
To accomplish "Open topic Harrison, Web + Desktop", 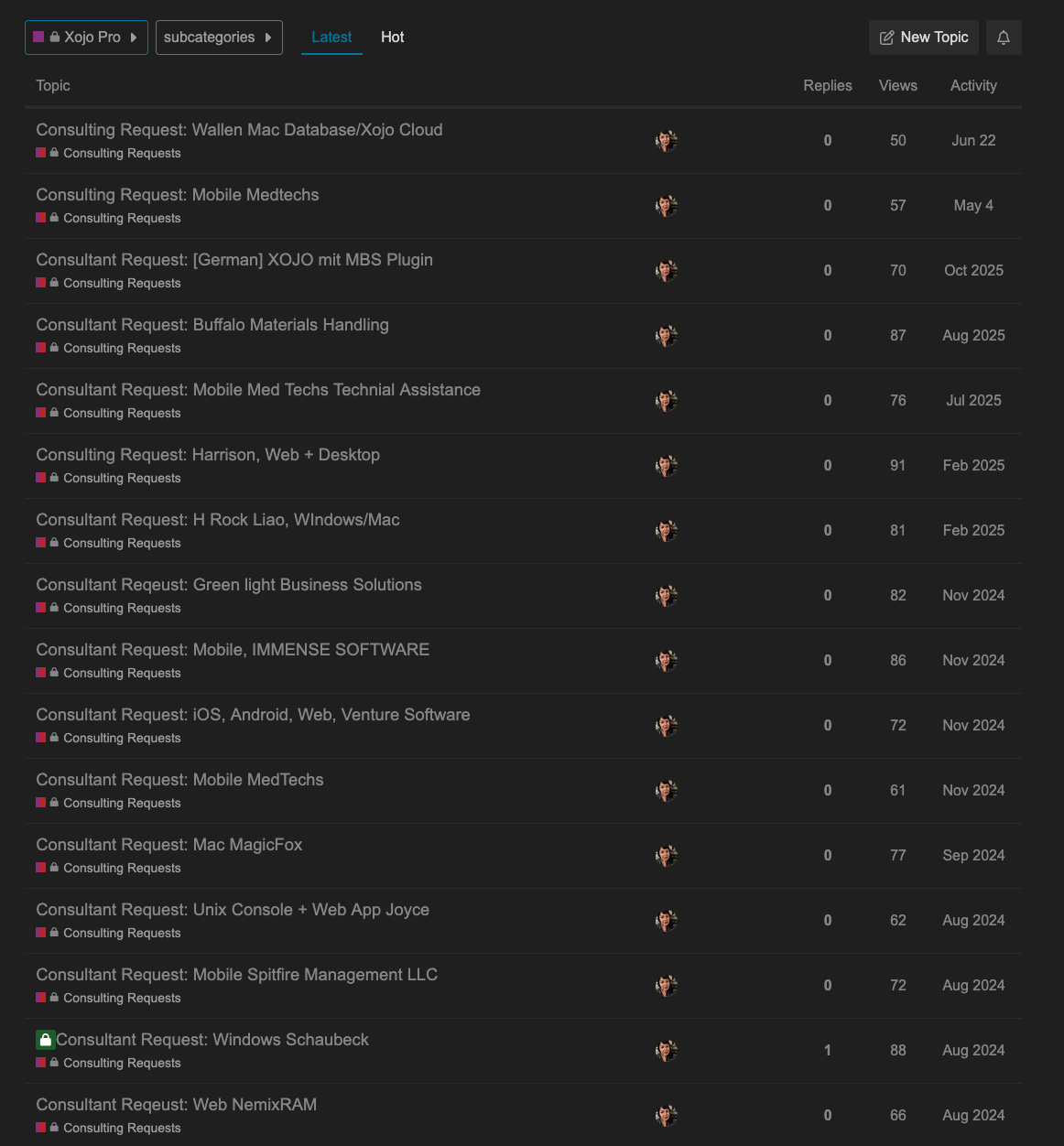I will point(208,455).
